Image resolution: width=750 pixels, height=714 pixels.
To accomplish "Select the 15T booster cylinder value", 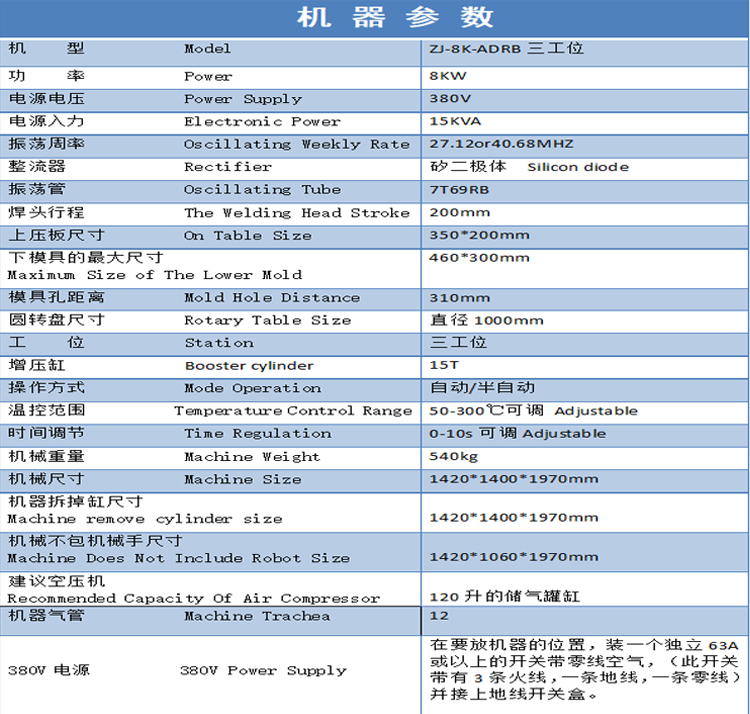I will [x=445, y=366].
